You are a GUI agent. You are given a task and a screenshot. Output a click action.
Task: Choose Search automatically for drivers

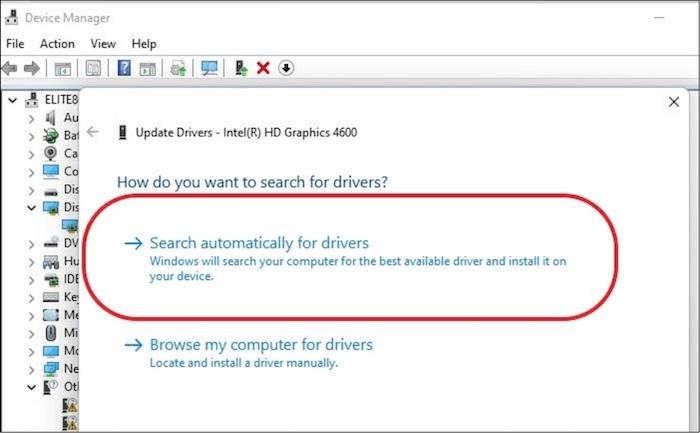(x=259, y=243)
